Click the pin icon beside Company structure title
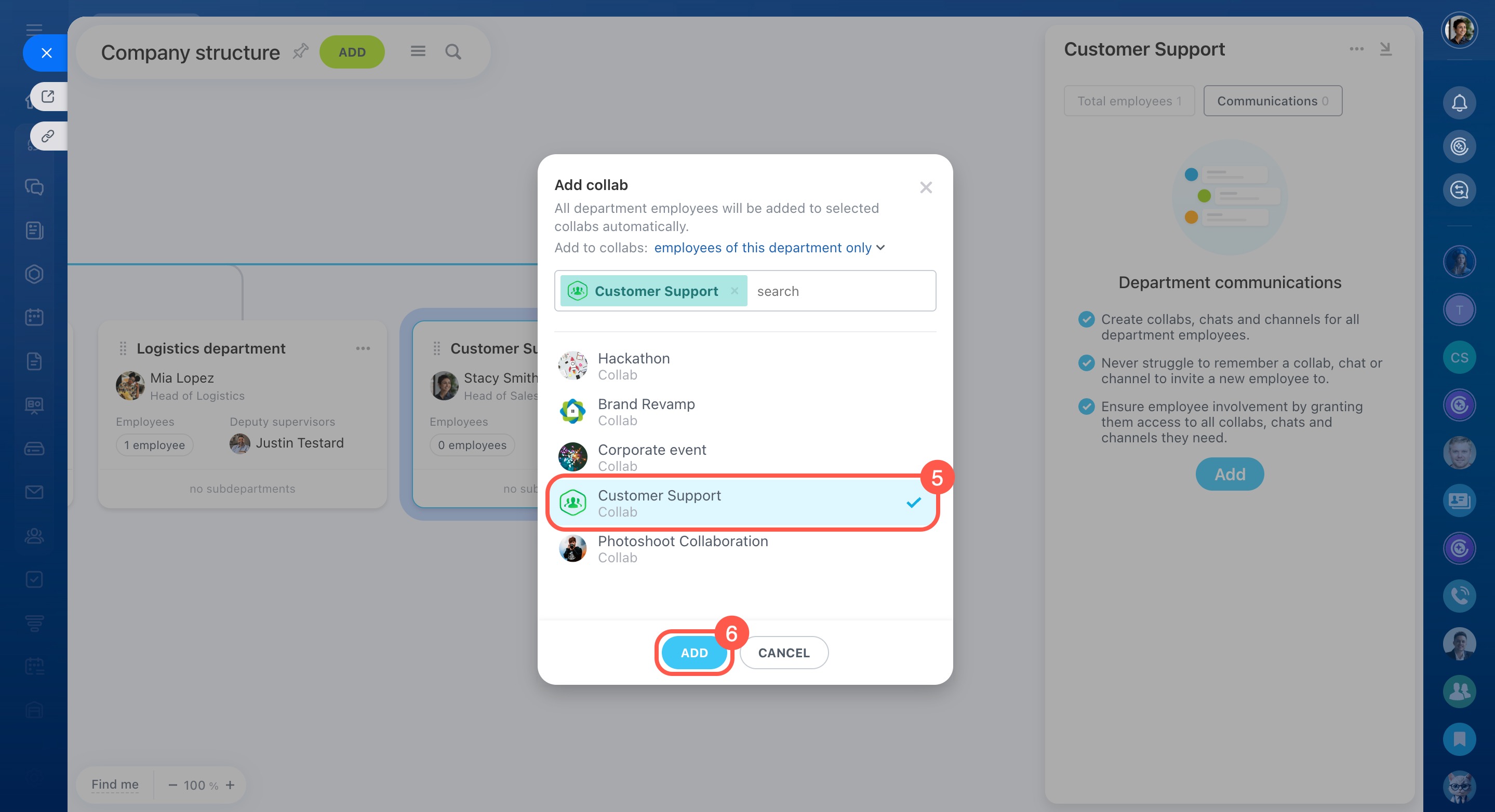Image resolution: width=1495 pixels, height=812 pixels. (x=300, y=51)
